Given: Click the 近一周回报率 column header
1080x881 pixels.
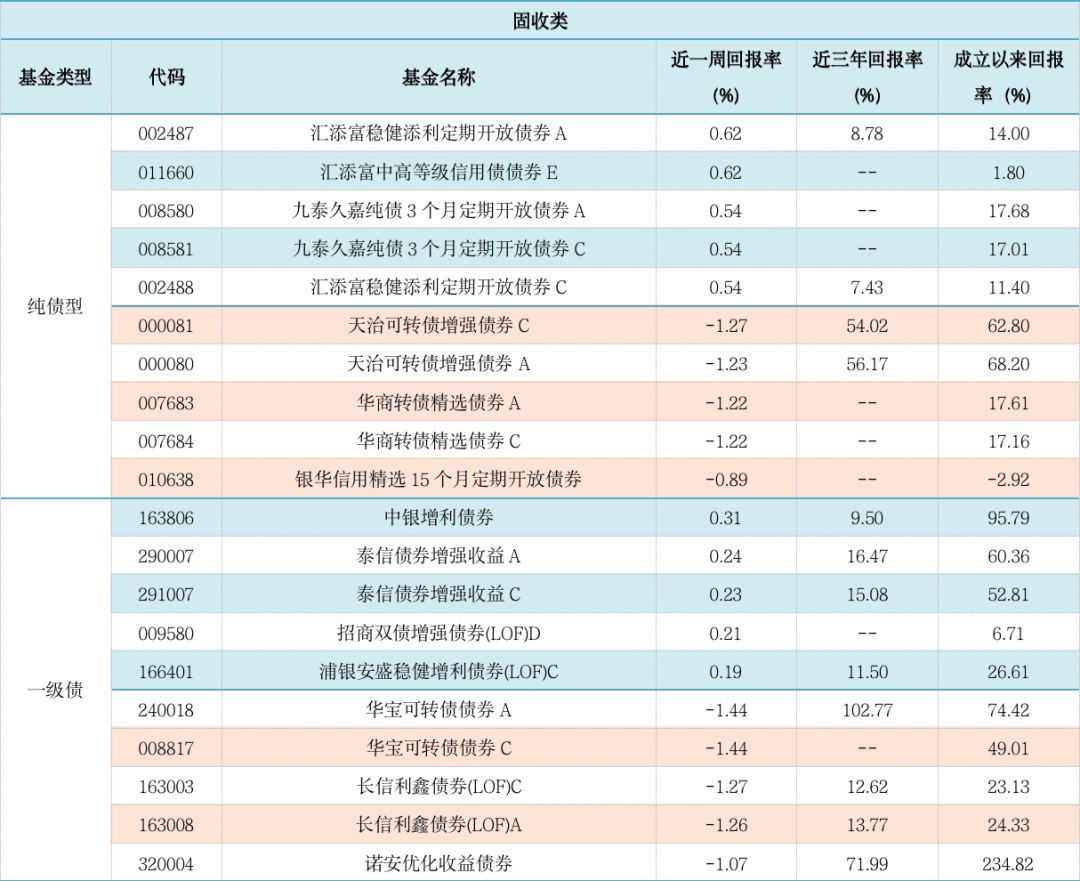Looking at the screenshot, I should click(726, 76).
